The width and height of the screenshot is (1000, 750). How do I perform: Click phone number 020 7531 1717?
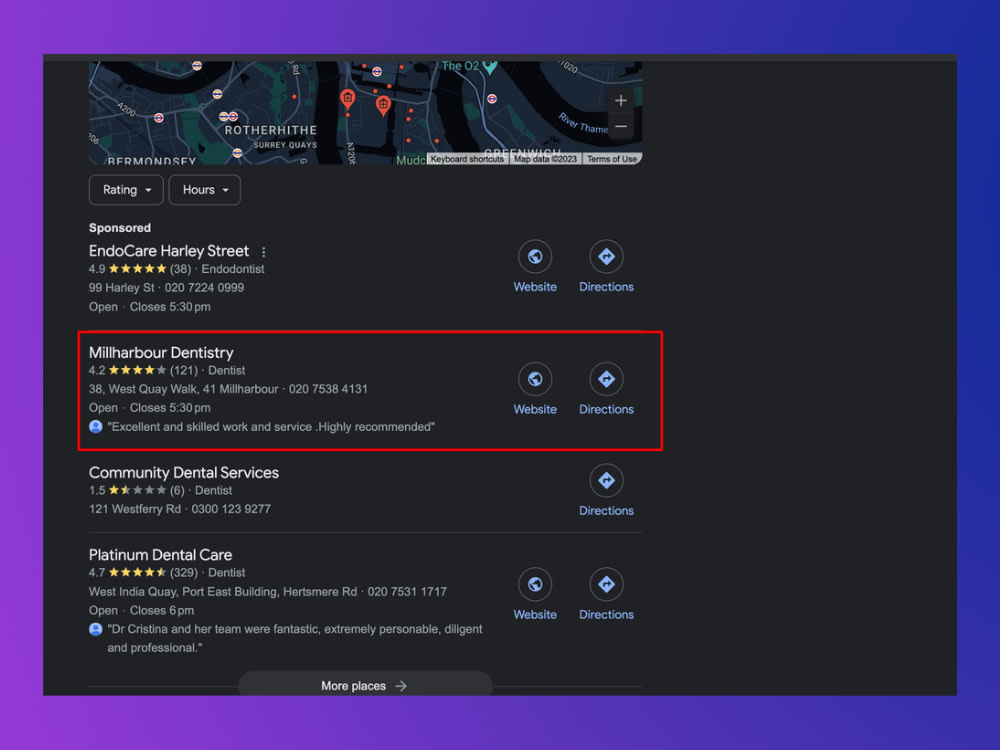pos(407,592)
